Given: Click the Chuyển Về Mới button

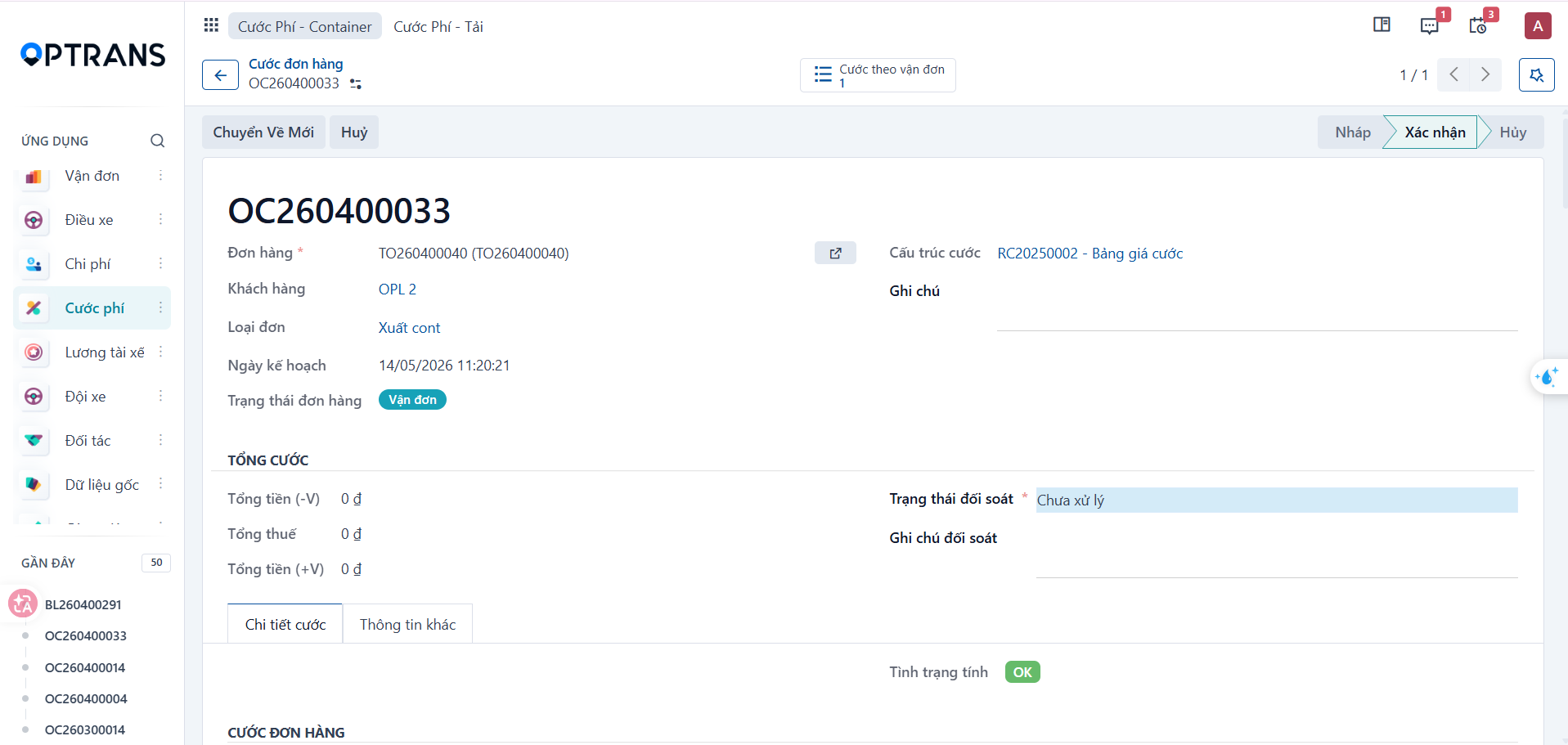Looking at the screenshot, I should click(263, 132).
